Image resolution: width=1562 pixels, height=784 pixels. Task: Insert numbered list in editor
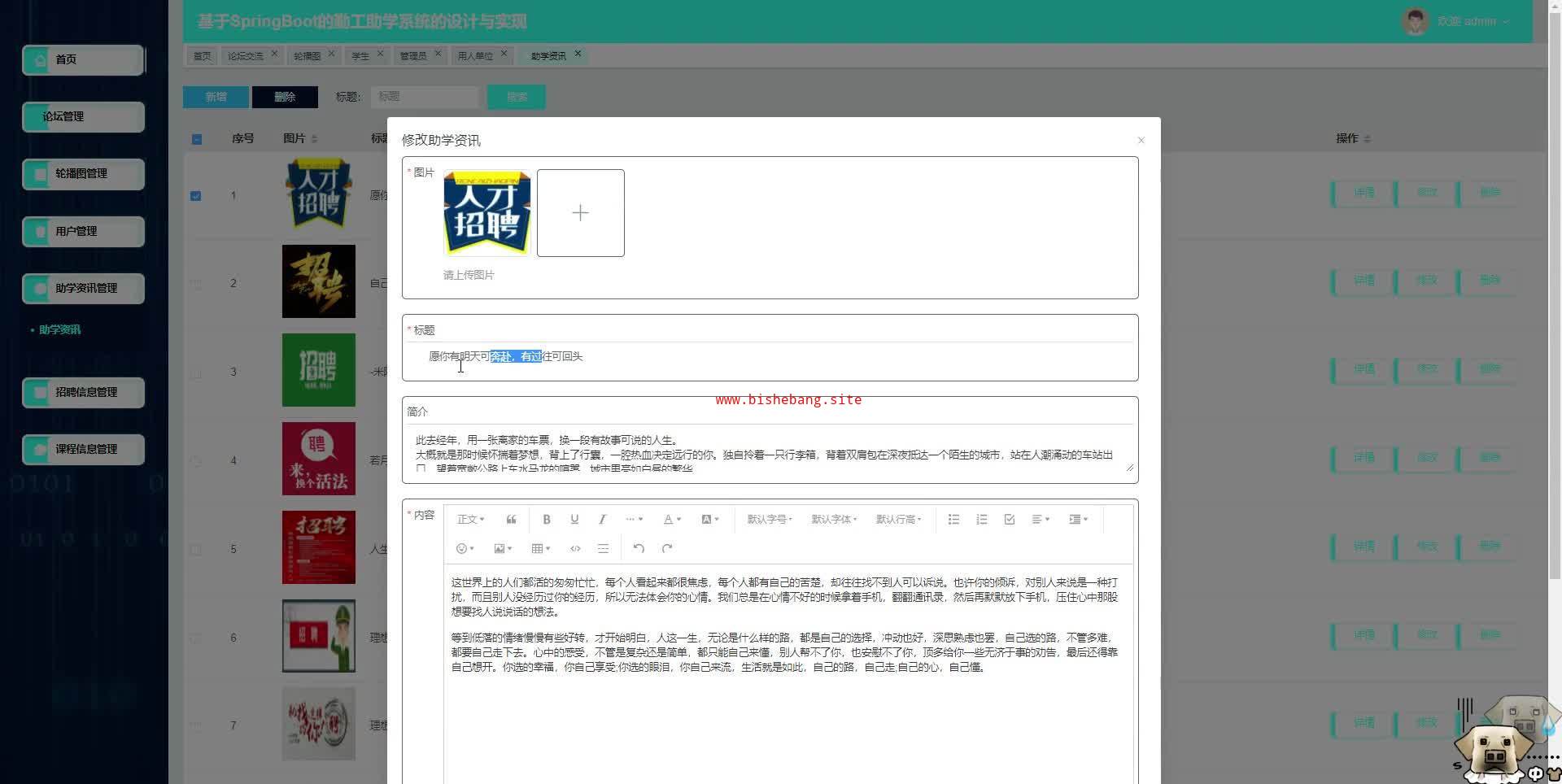[981, 520]
